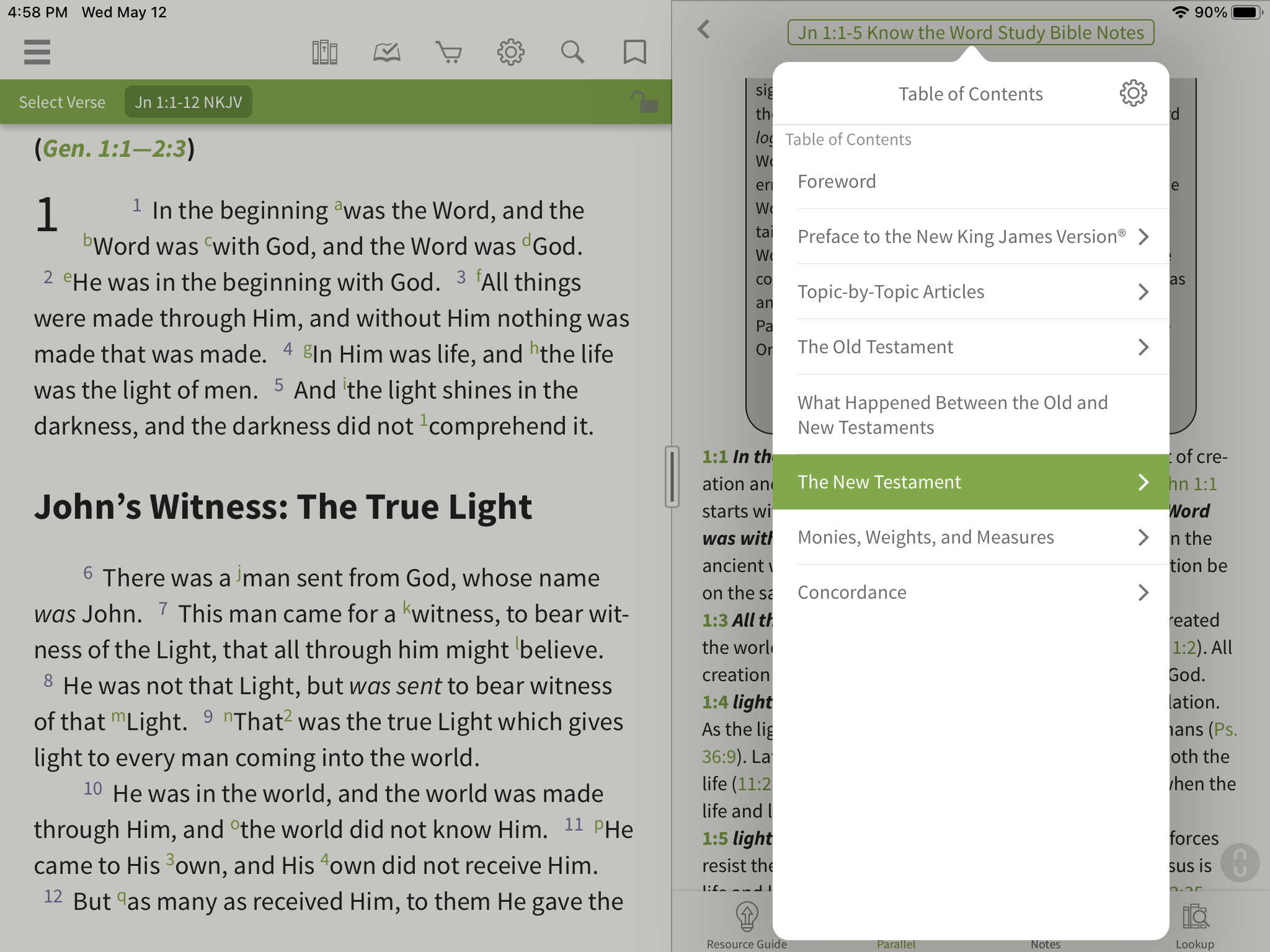Expand Preface chevron arrow

tap(1143, 237)
